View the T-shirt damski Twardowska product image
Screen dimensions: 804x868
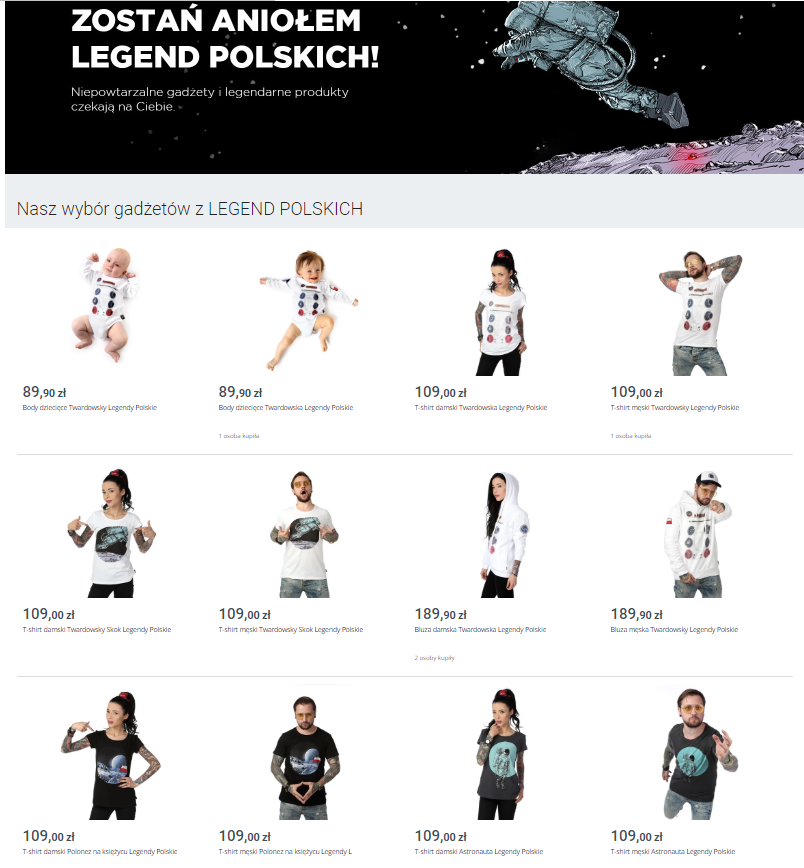click(500, 312)
